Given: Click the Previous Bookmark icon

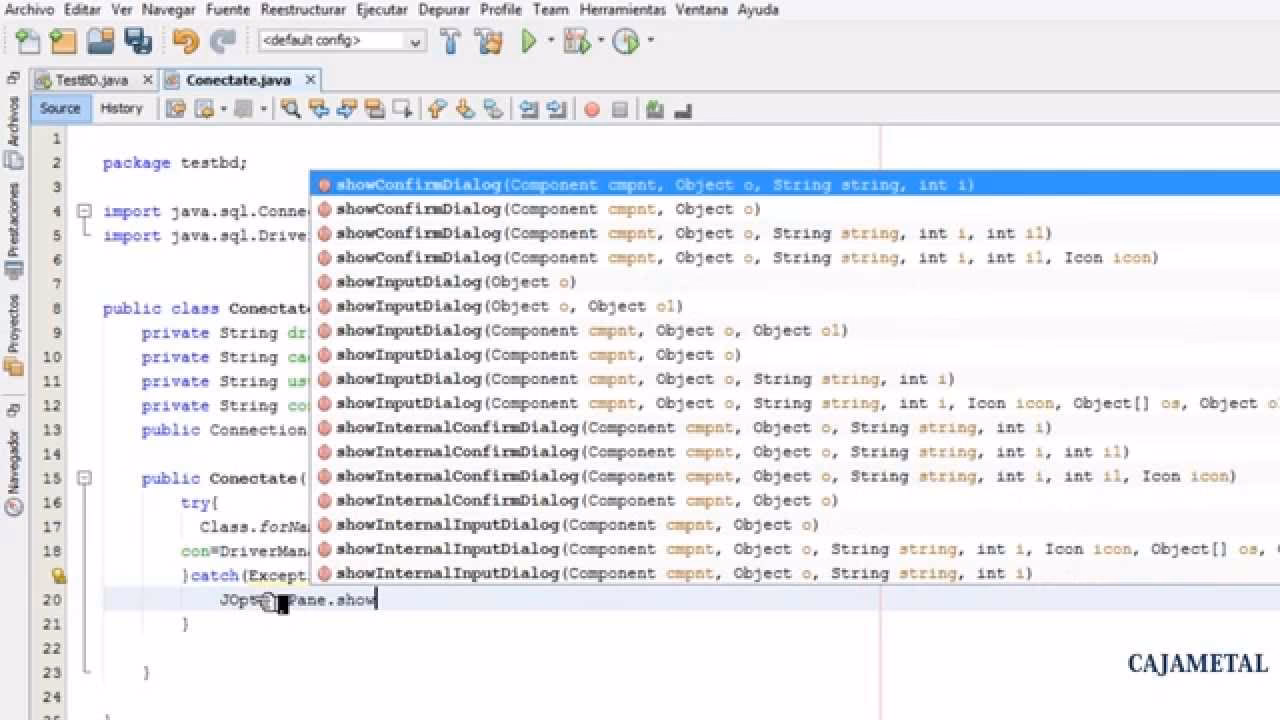Looking at the screenshot, I should tap(436, 109).
